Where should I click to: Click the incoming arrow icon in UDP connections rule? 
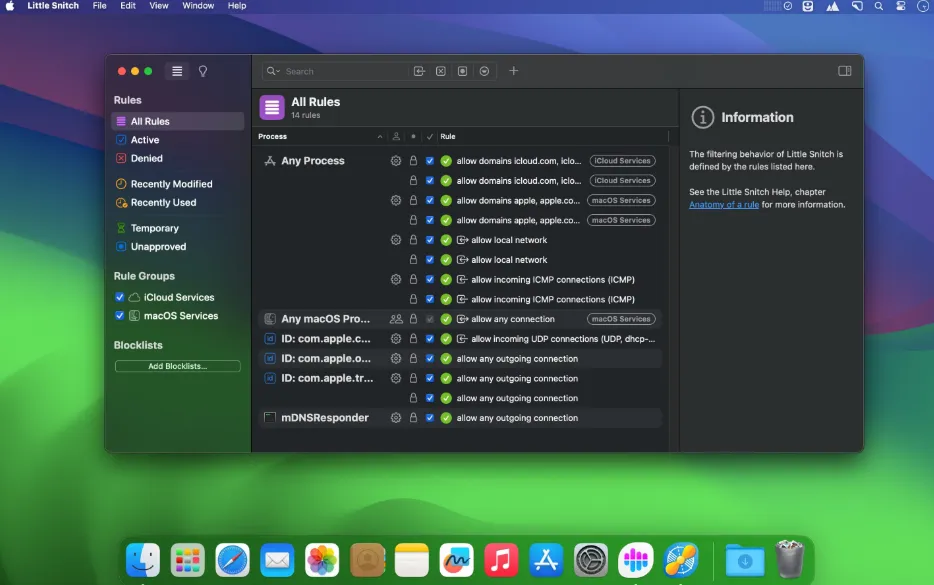click(x=462, y=338)
